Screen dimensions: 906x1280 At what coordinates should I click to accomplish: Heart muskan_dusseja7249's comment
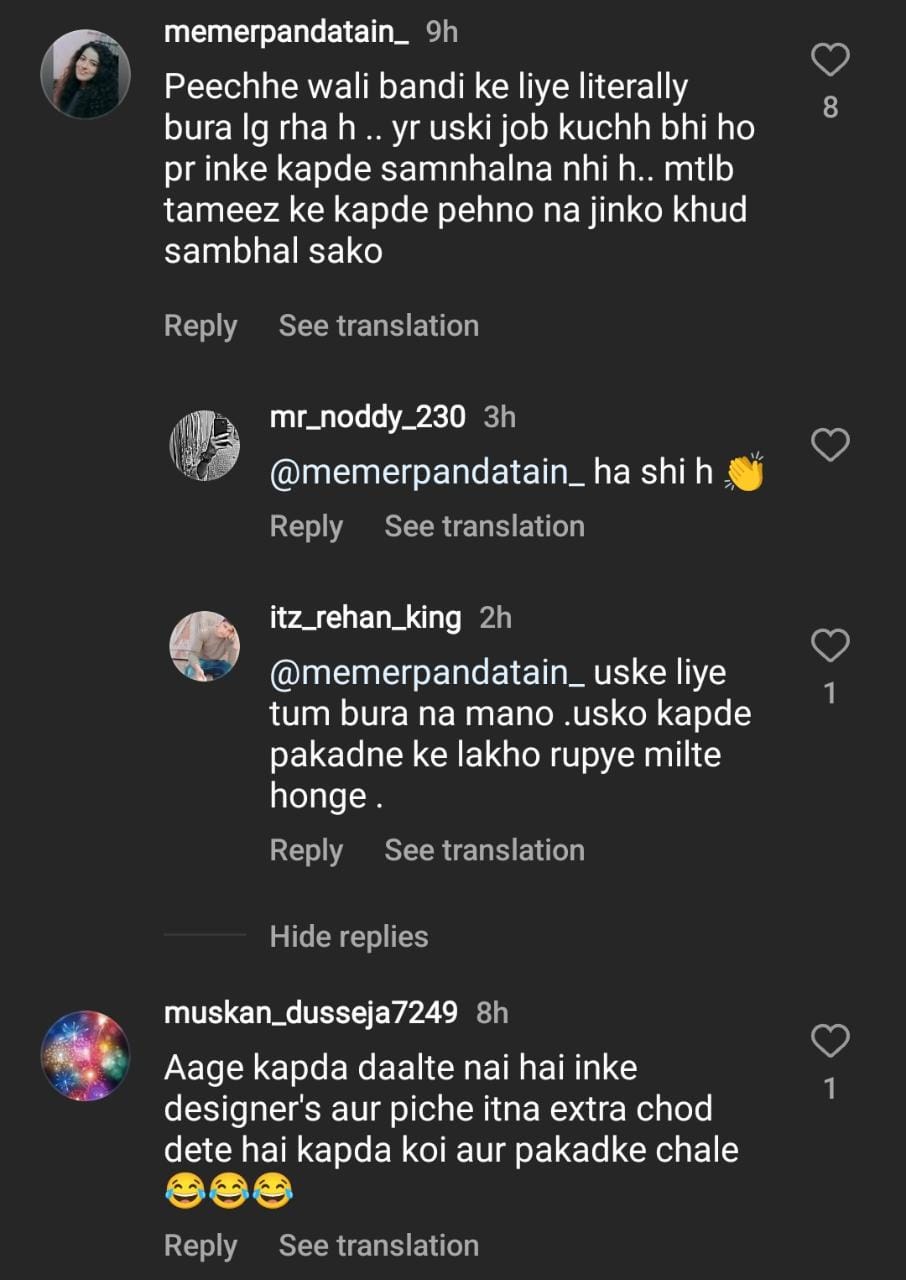pyautogui.click(x=829, y=1042)
